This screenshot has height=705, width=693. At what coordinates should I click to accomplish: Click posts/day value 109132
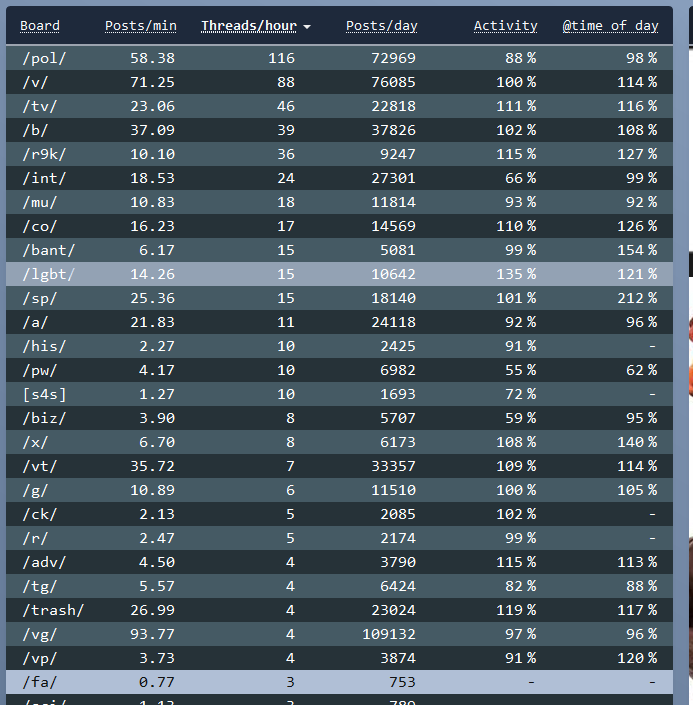[x=389, y=634]
